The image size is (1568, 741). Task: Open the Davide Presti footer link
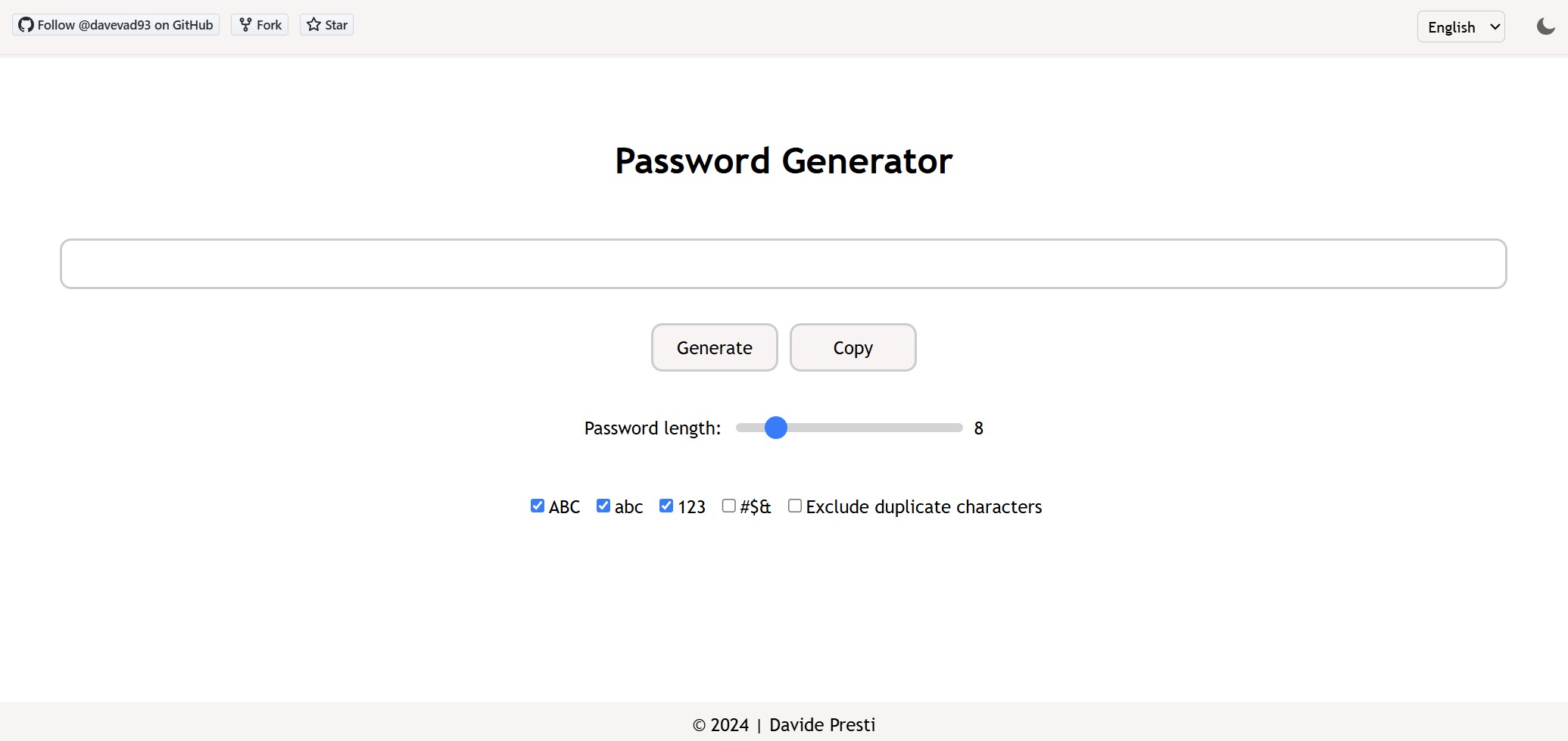tap(822, 725)
